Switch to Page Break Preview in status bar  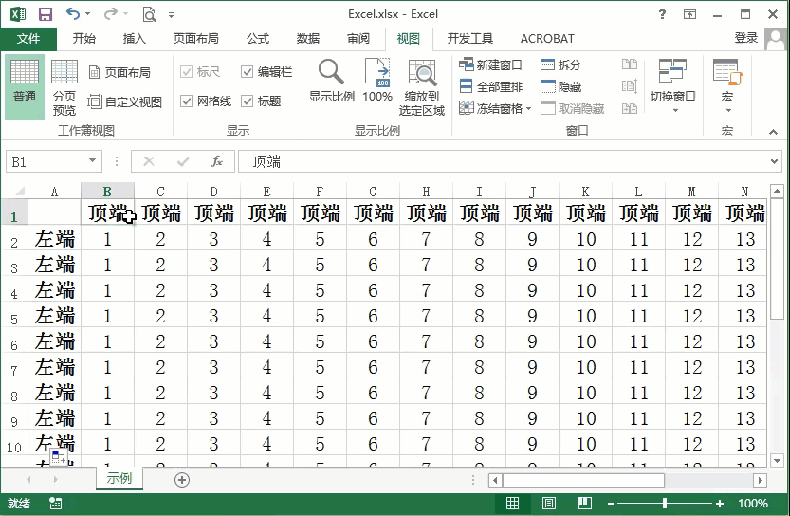pyautogui.click(x=585, y=503)
